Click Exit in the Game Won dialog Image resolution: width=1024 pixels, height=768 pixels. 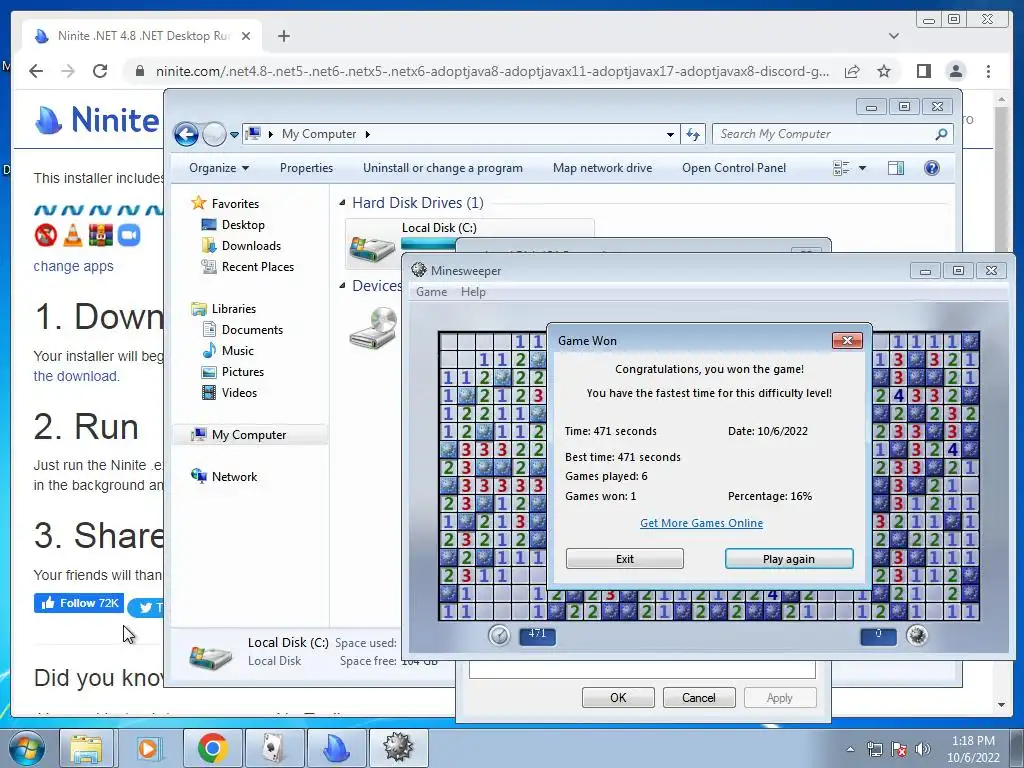(x=624, y=559)
